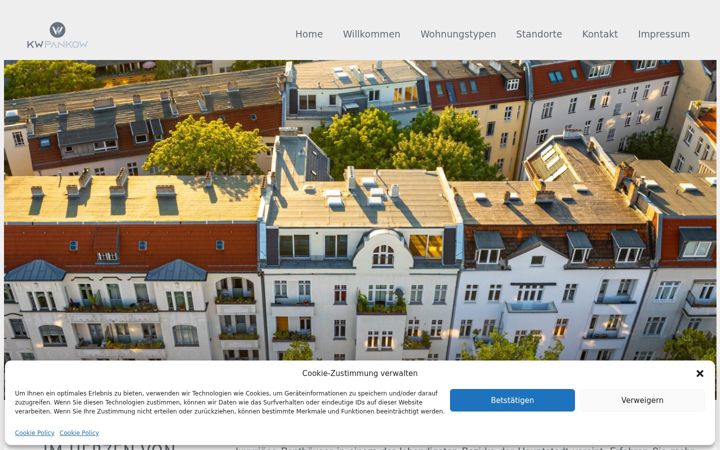Open the Wohnungstypen menu item
Image resolution: width=720 pixels, height=450 pixels.
point(458,34)
